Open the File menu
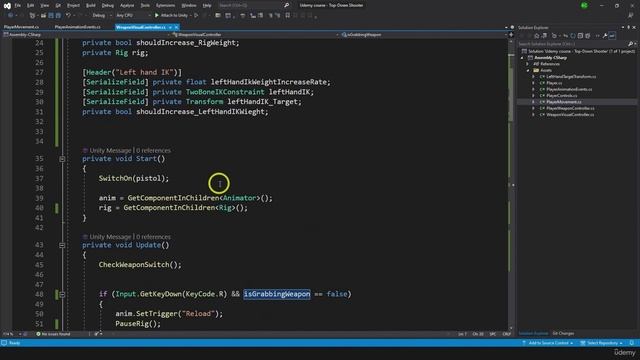Viewport: 640px width, 360px height. [18, 6]
